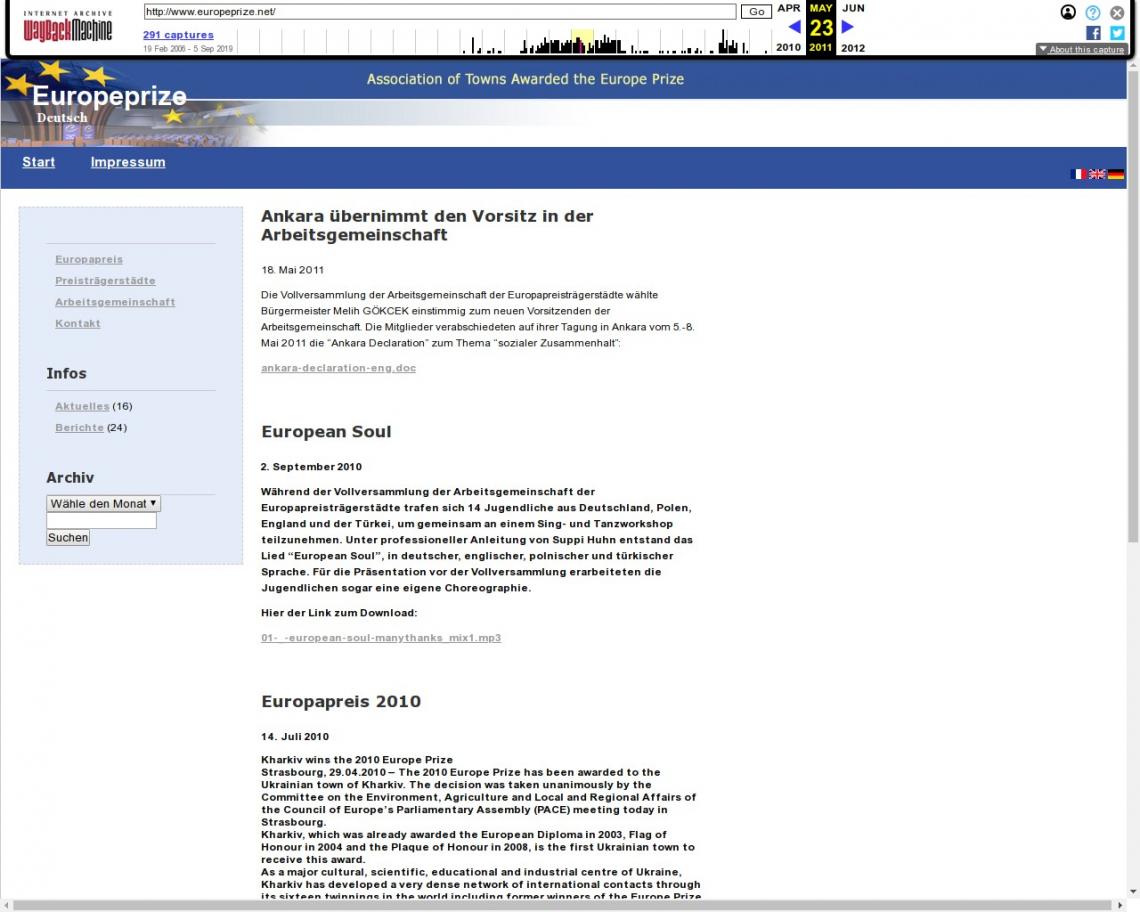
Task: Download ankara-declaration-eng.doc
Action: tap(338, 368)
